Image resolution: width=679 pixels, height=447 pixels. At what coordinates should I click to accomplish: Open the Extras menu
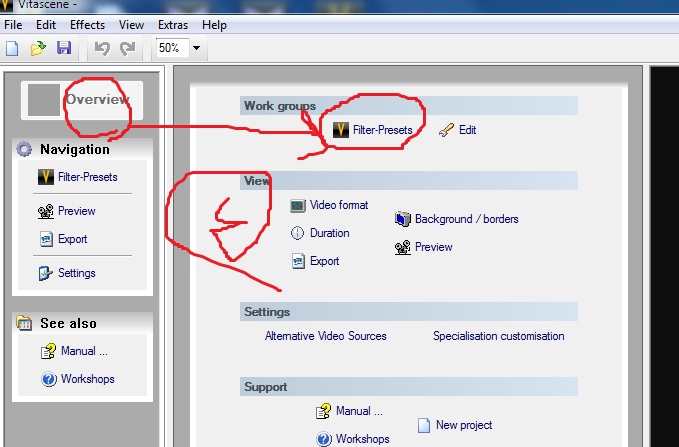click(x=173, y=25)
